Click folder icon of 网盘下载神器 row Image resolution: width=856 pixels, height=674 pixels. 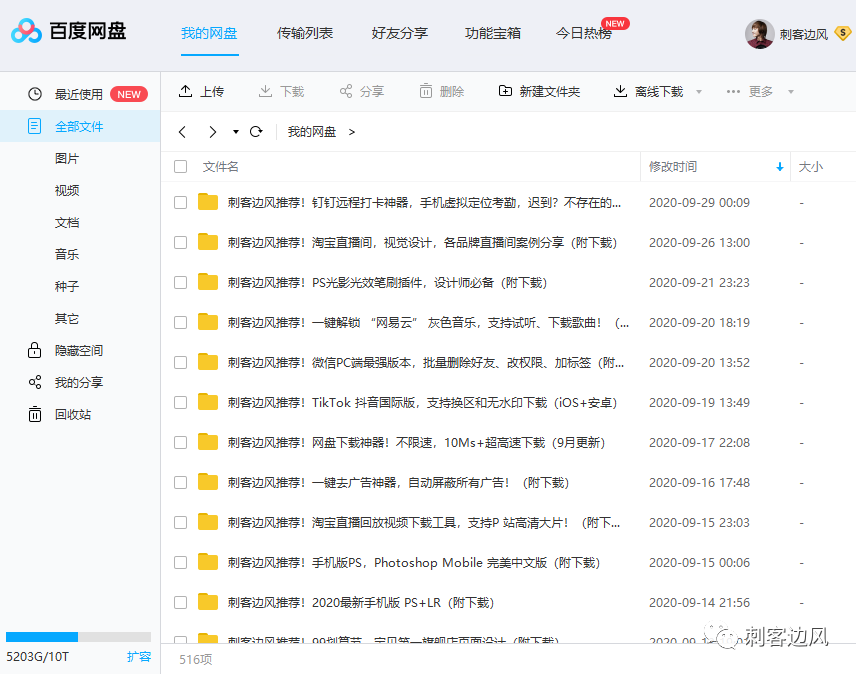(208, 442)
